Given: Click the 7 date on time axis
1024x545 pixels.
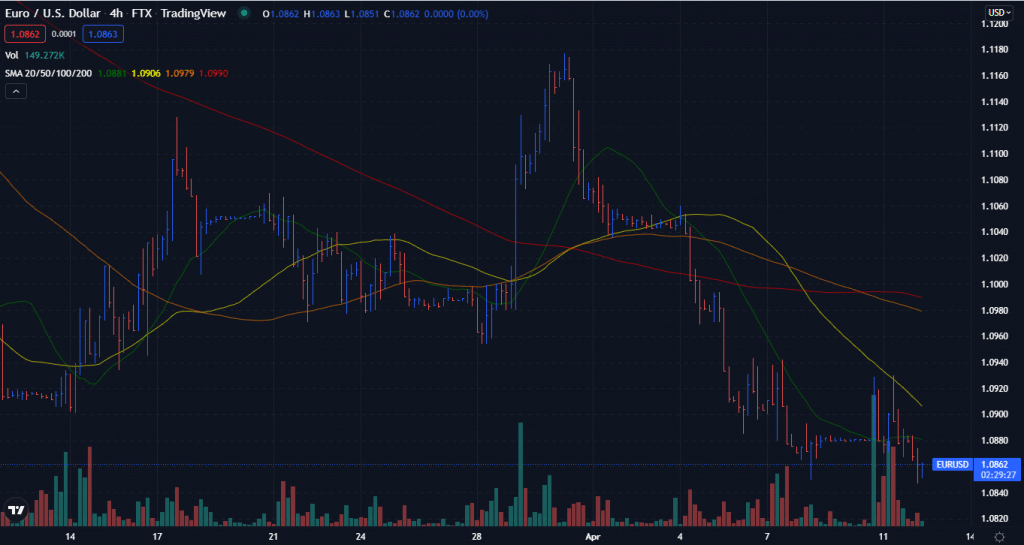Looking at the screenshot, I should (x=767, y=537).
